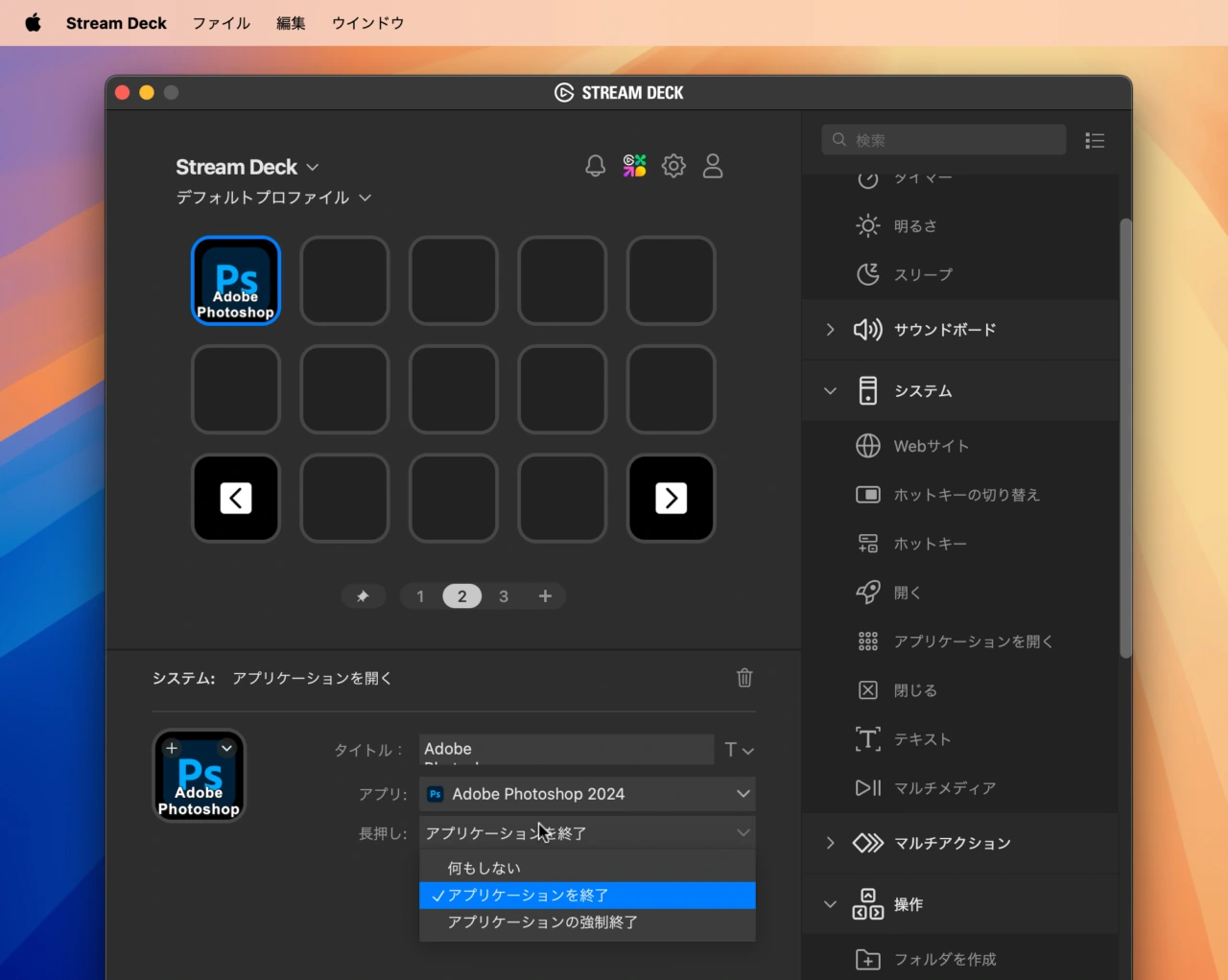Collapse the システム category
The image size is (1228, 980).
pyautogui.click(x=830, y=391)
